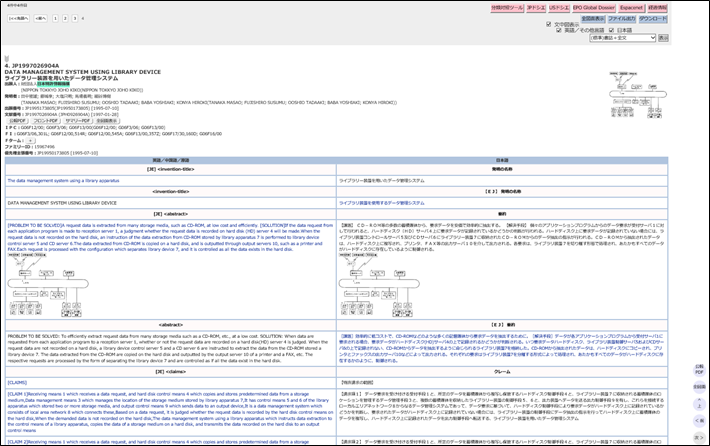Open the フロントPDF button
710x446 pixels.
click(46, 121)
